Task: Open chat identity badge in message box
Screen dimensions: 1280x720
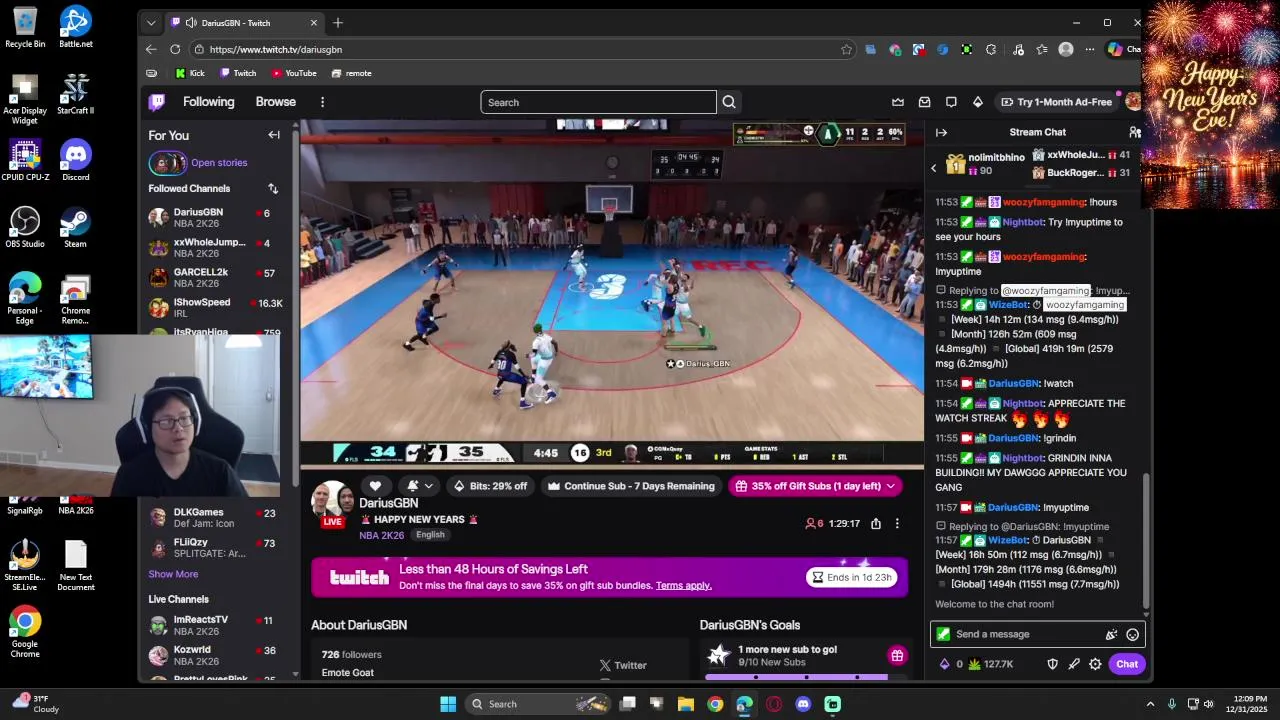Action: tap(943, 634)
